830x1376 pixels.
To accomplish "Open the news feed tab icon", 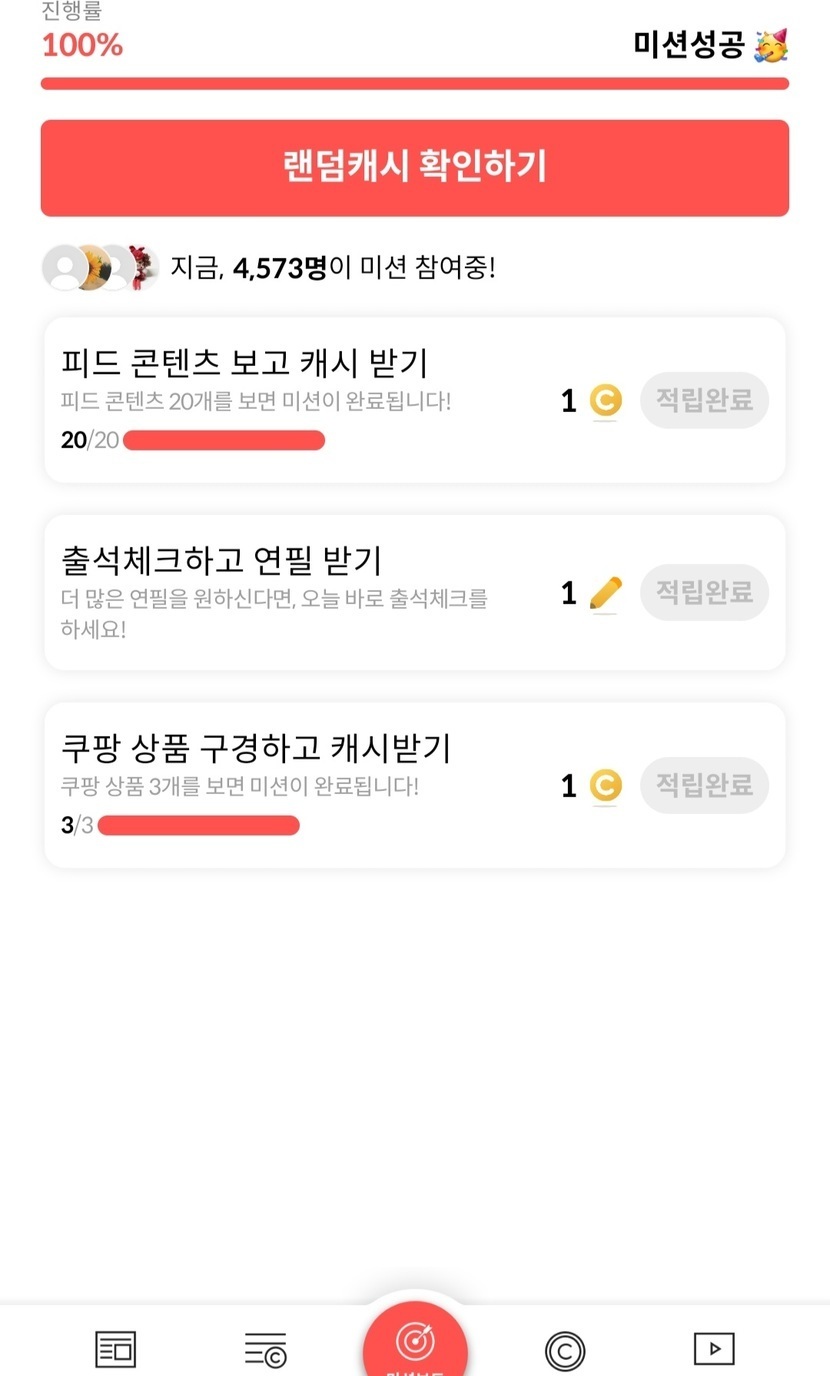I will tap(115, 1349).
